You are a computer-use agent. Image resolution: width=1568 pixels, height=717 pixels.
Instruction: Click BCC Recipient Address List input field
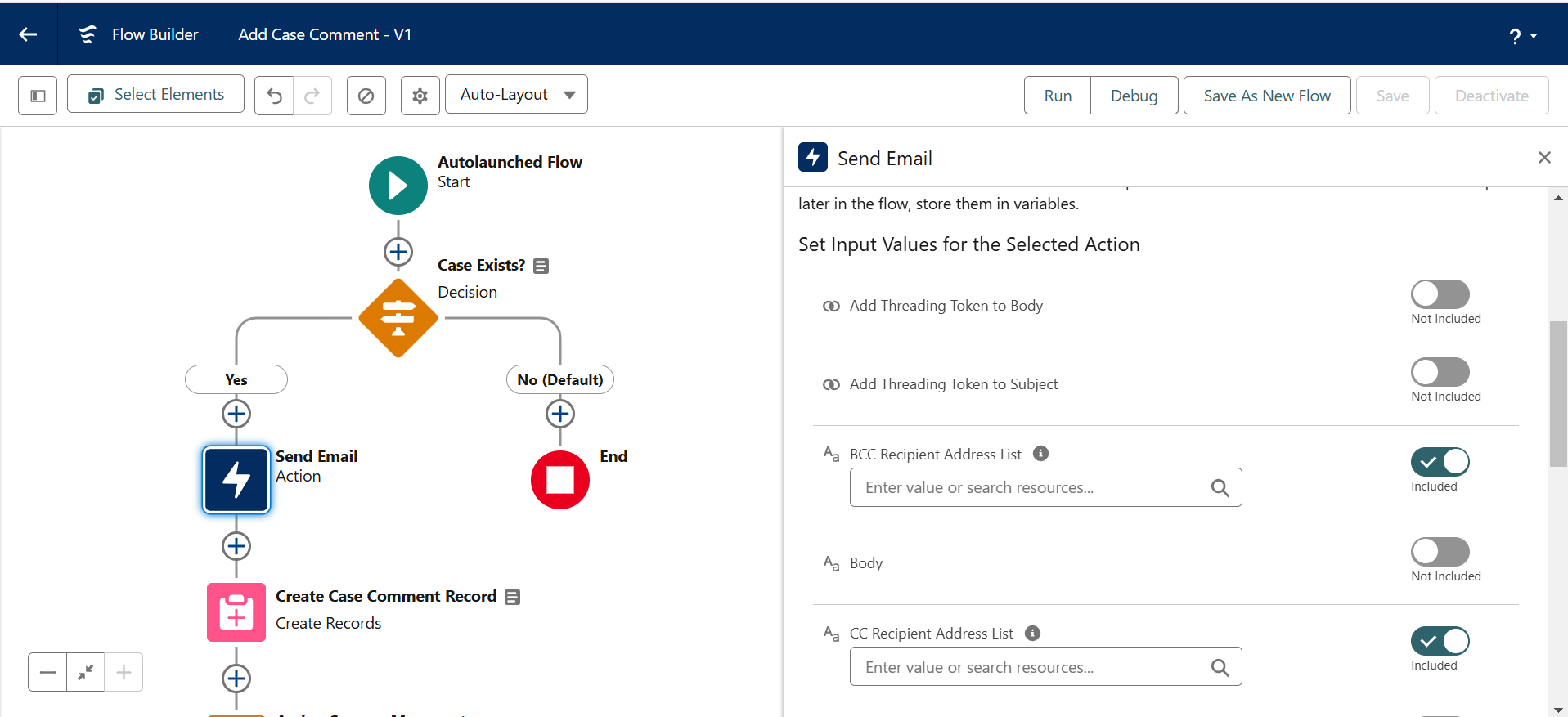[x=1045, y=487]
